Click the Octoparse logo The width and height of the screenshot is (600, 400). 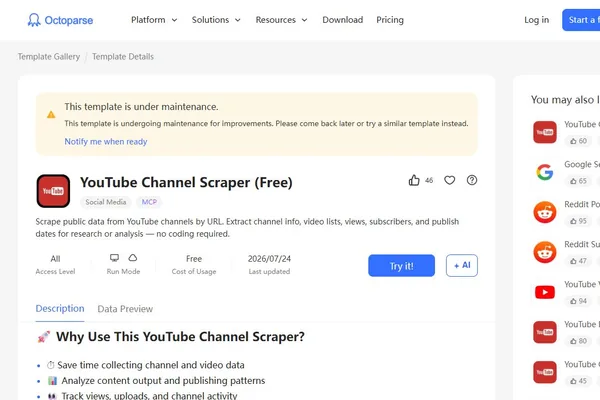pyautogui.click(x=60, y=20)
